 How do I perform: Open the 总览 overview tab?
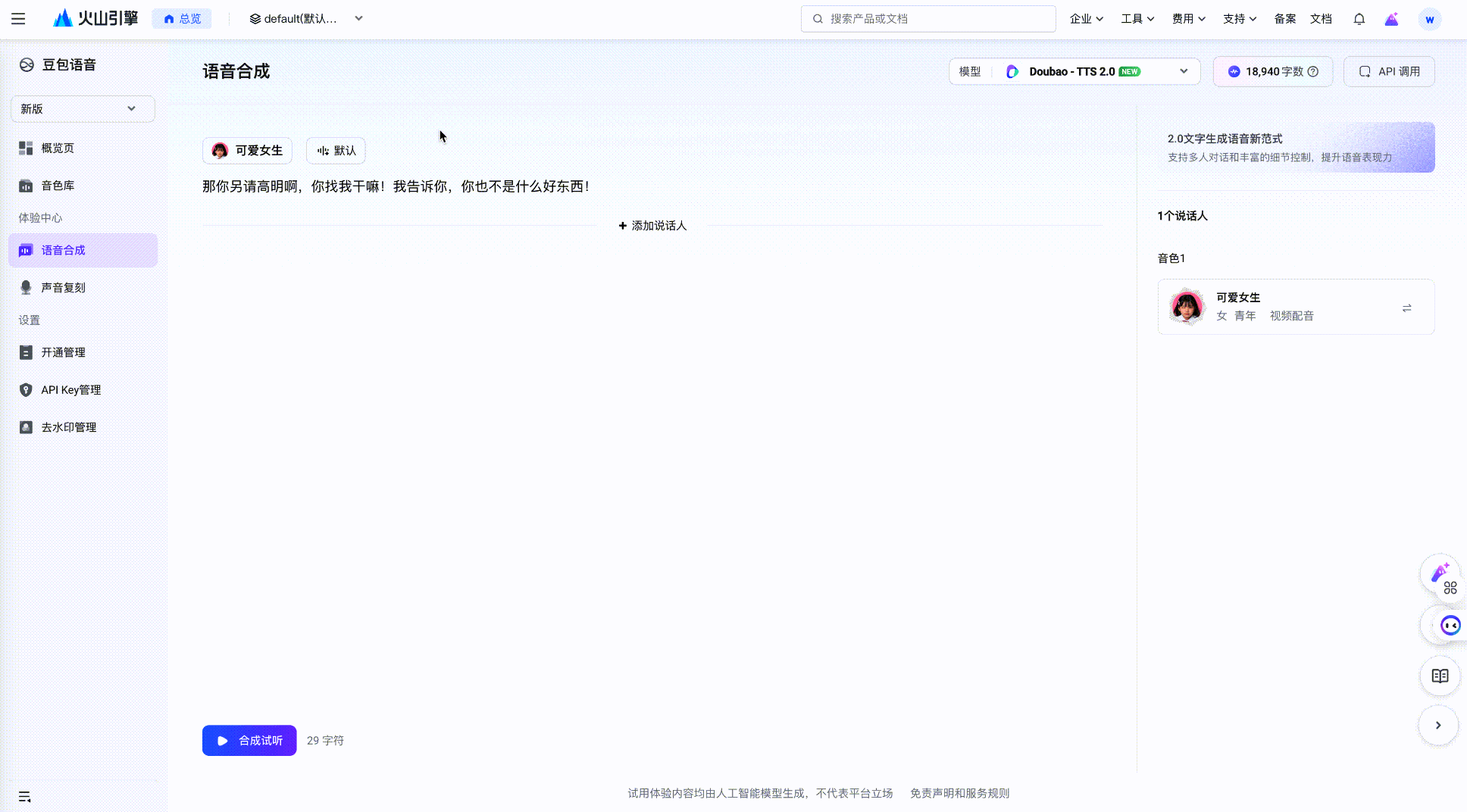(x=182, y=19)
